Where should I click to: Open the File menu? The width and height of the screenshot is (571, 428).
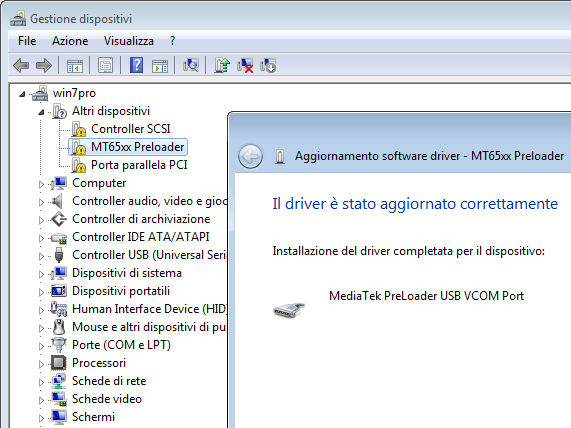27,41
